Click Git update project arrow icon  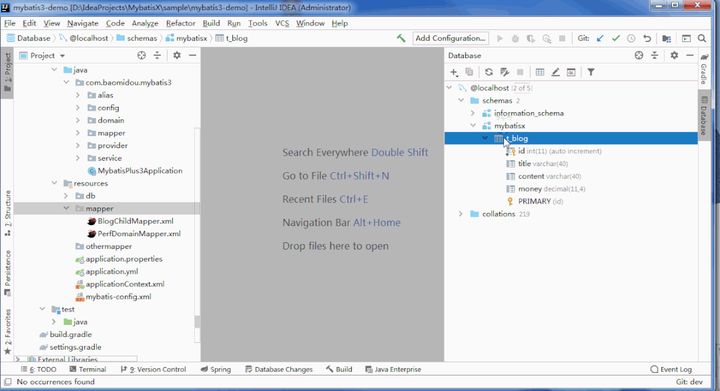600,39
